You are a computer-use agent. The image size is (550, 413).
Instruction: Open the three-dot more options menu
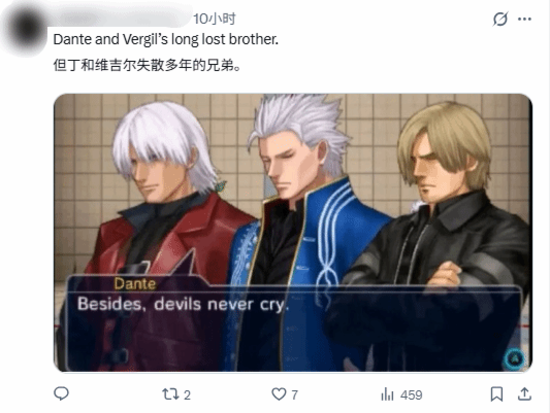click(x=525, y=19)
